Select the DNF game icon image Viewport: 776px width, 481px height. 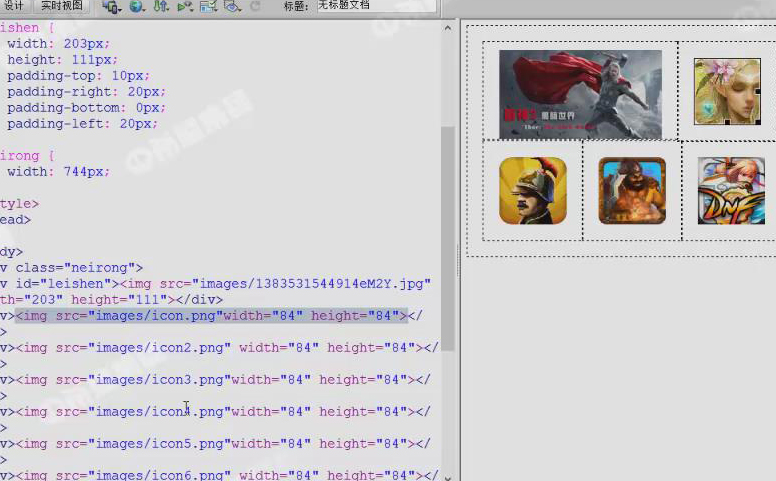coord(731,190)
